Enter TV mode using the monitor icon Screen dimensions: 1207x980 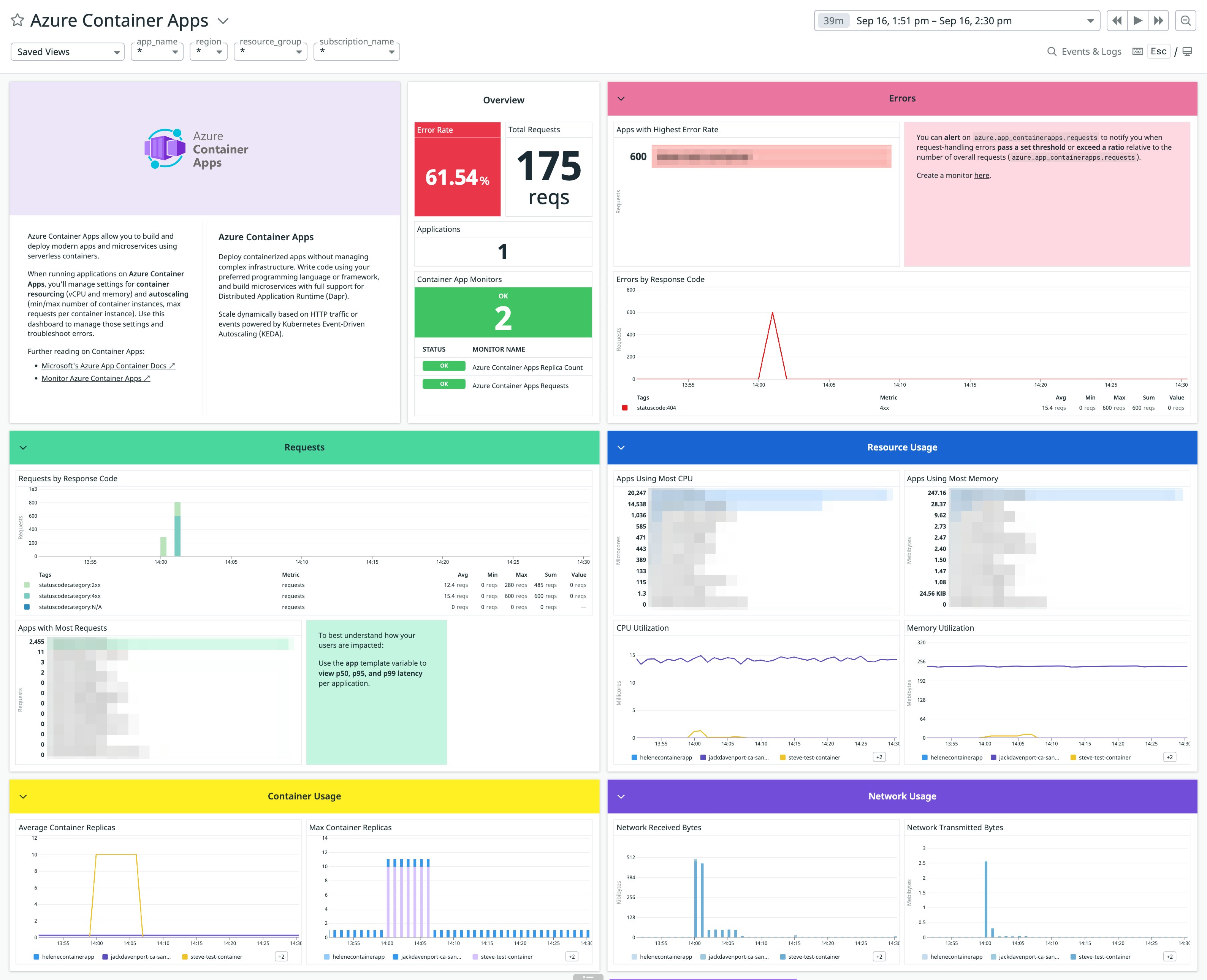click(x=1187, y=51)
